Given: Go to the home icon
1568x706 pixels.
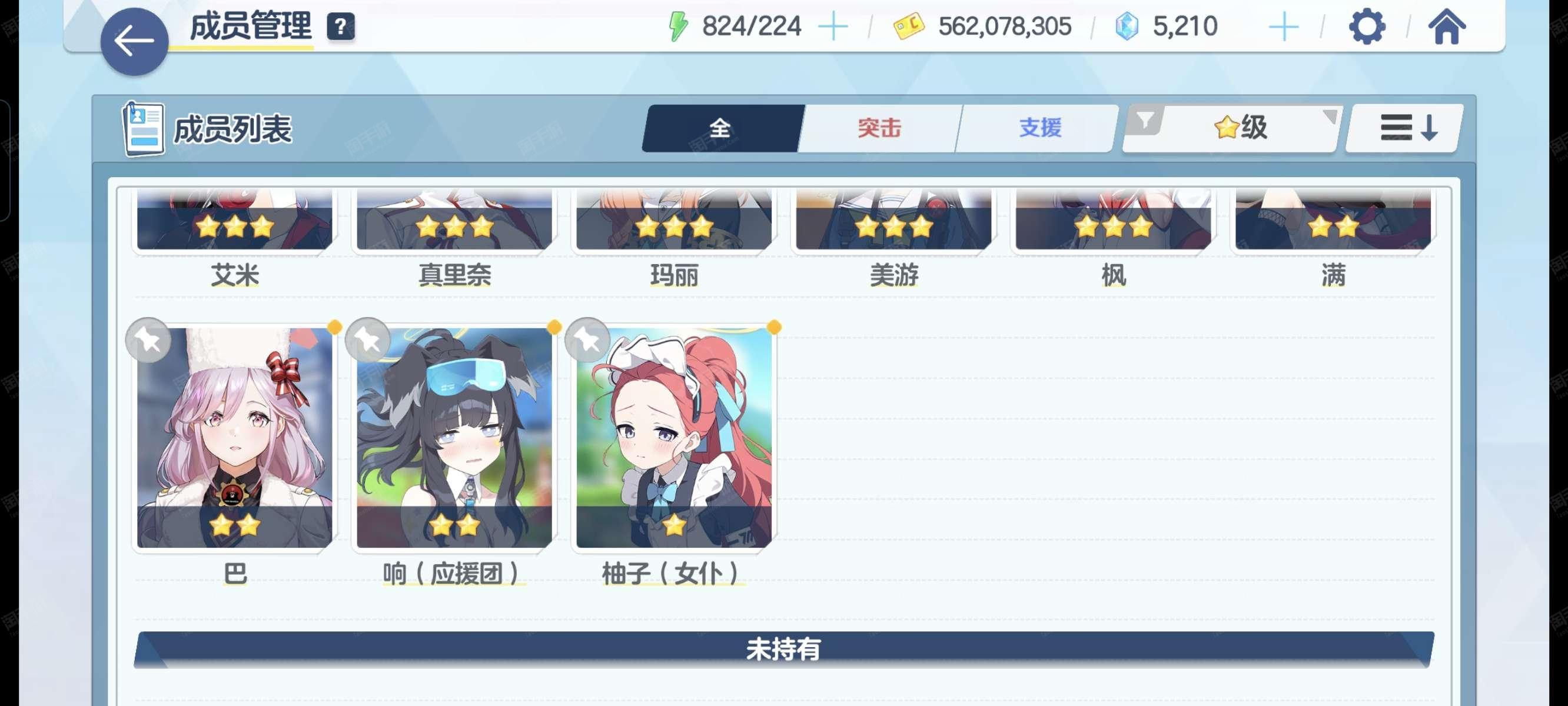Looking at the screenshot, I should pyautogui.click(x=1447, y=27).
